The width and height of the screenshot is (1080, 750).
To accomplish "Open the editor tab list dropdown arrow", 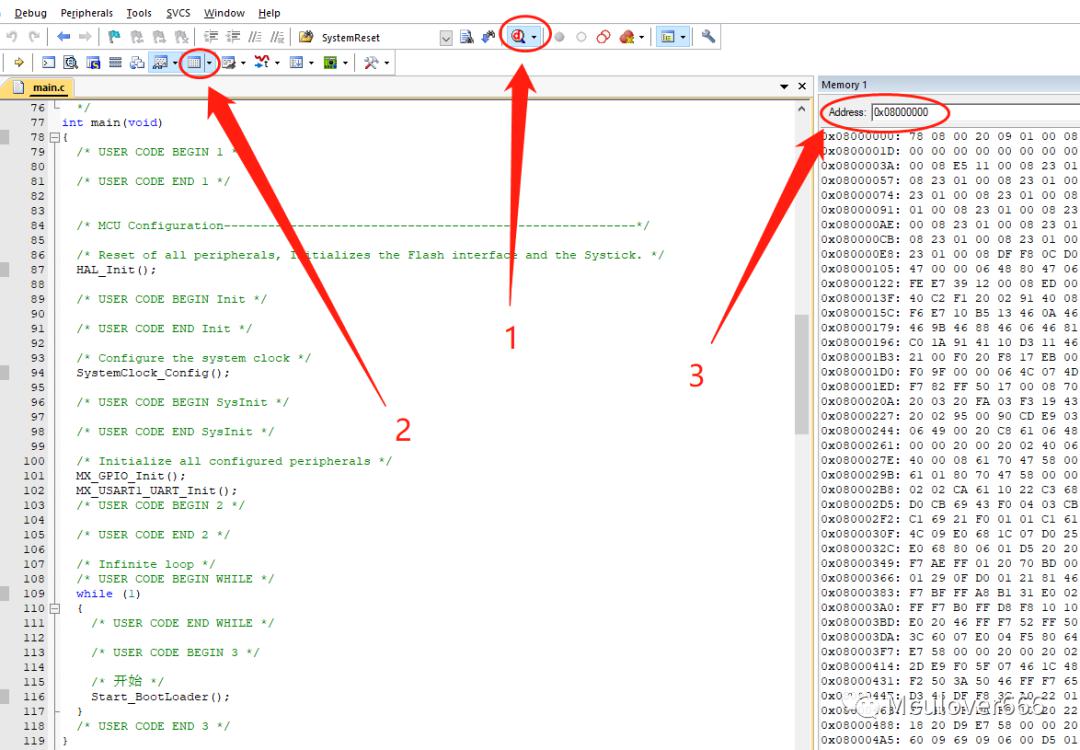I will point(784,87).
